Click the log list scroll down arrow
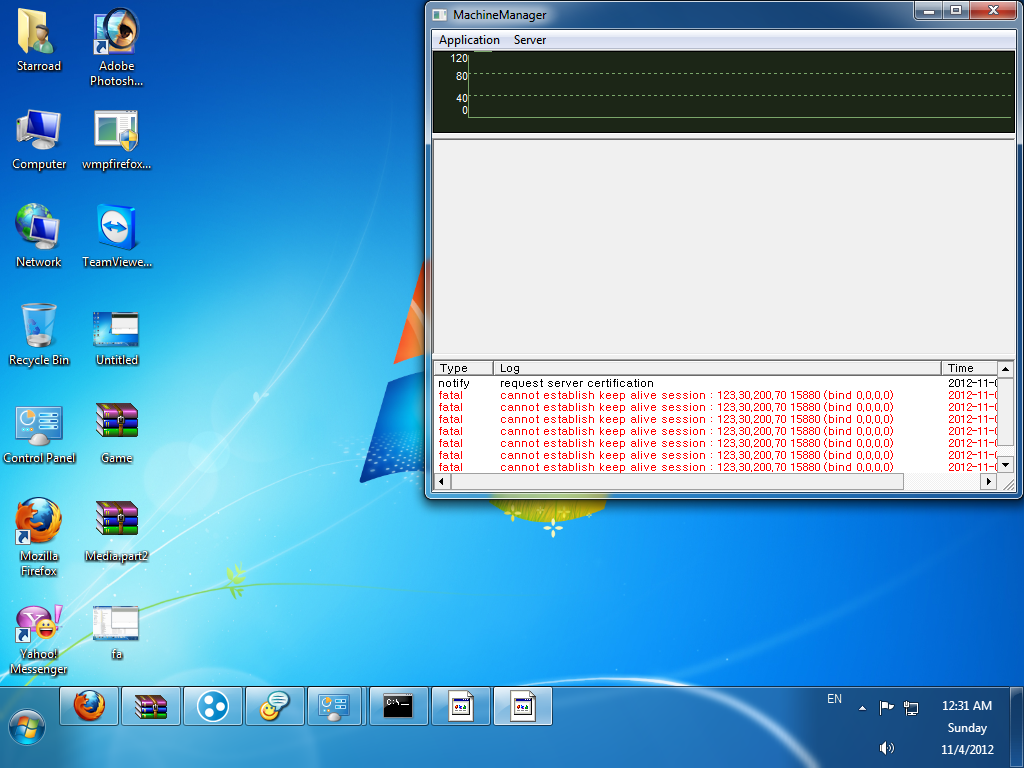The image size is (1024, 768). coord(1006,465)
